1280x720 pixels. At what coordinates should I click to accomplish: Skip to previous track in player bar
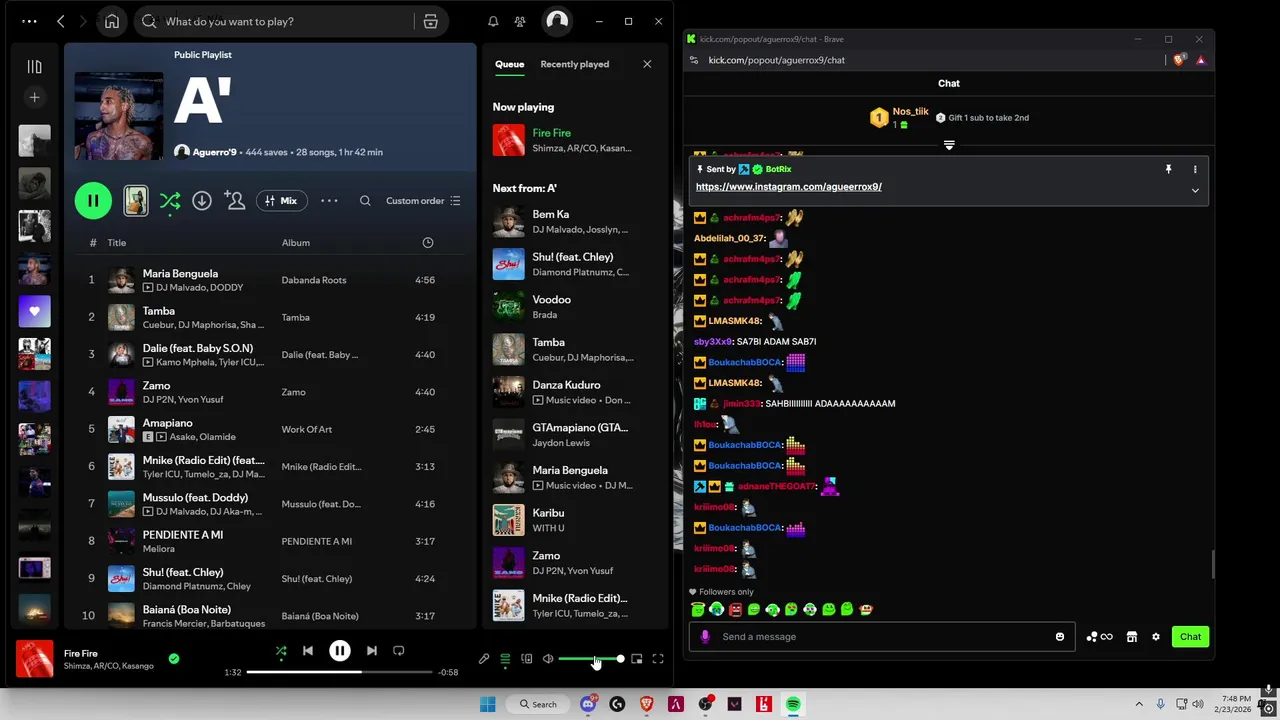[308, 651]
